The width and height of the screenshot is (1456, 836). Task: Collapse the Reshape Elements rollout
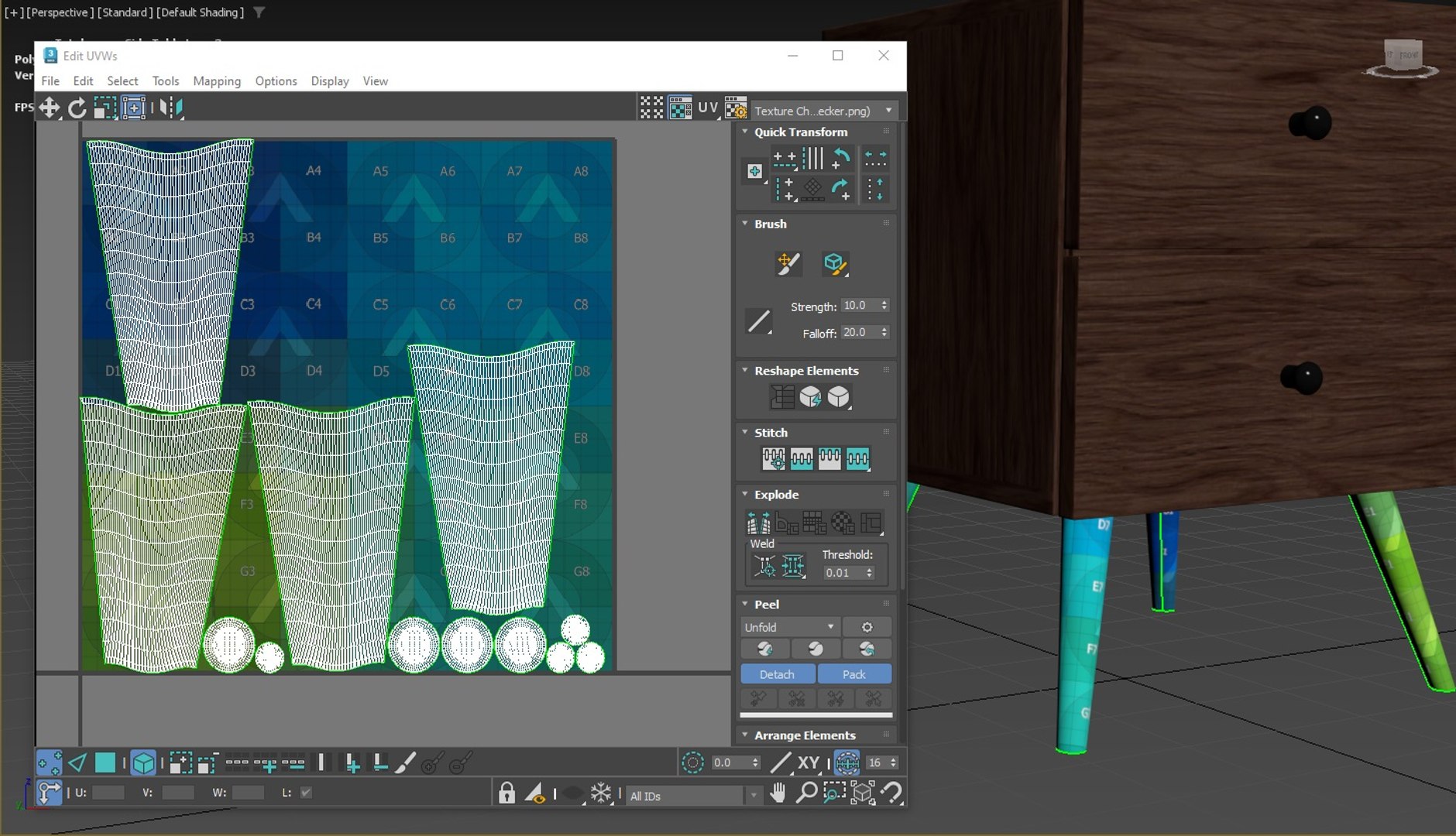[745, 370]
